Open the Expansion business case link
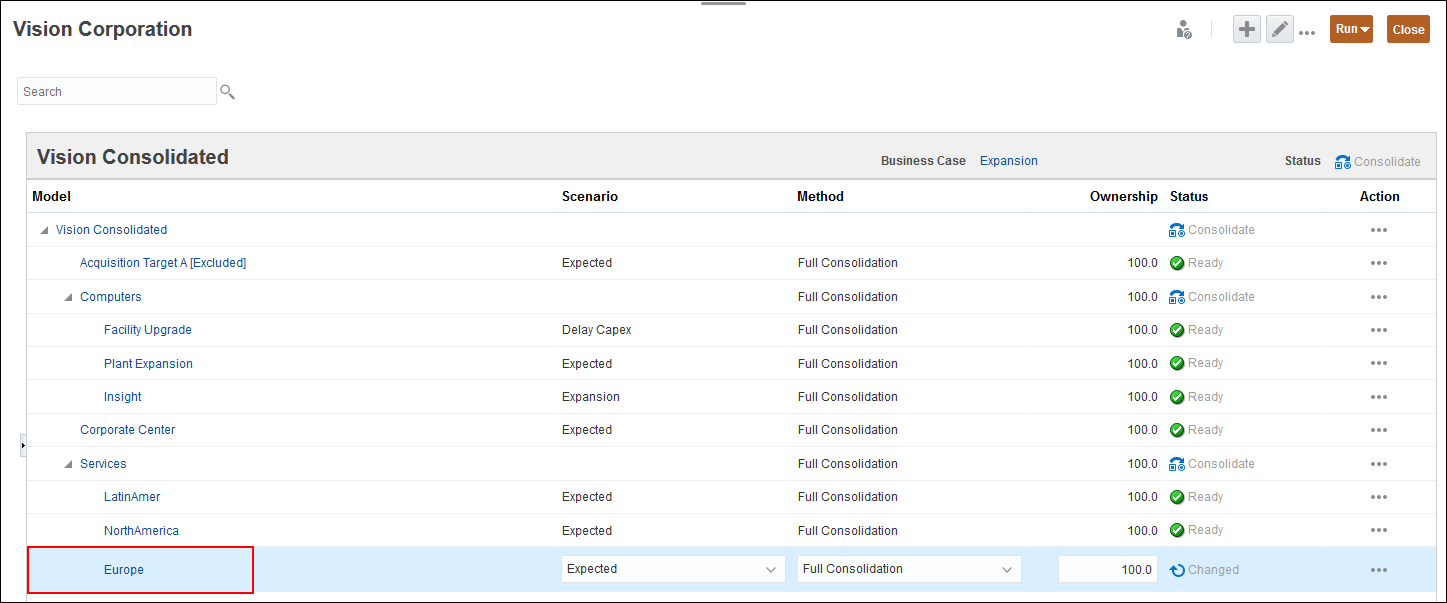 (1008, 161)
